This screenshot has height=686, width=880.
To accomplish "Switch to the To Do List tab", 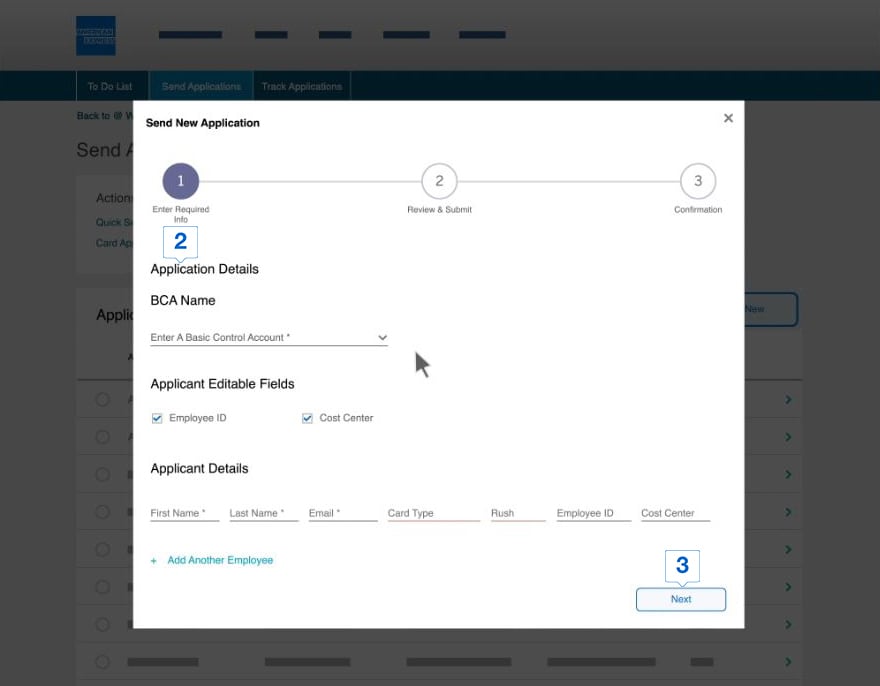I will click(x=110, y=87).
